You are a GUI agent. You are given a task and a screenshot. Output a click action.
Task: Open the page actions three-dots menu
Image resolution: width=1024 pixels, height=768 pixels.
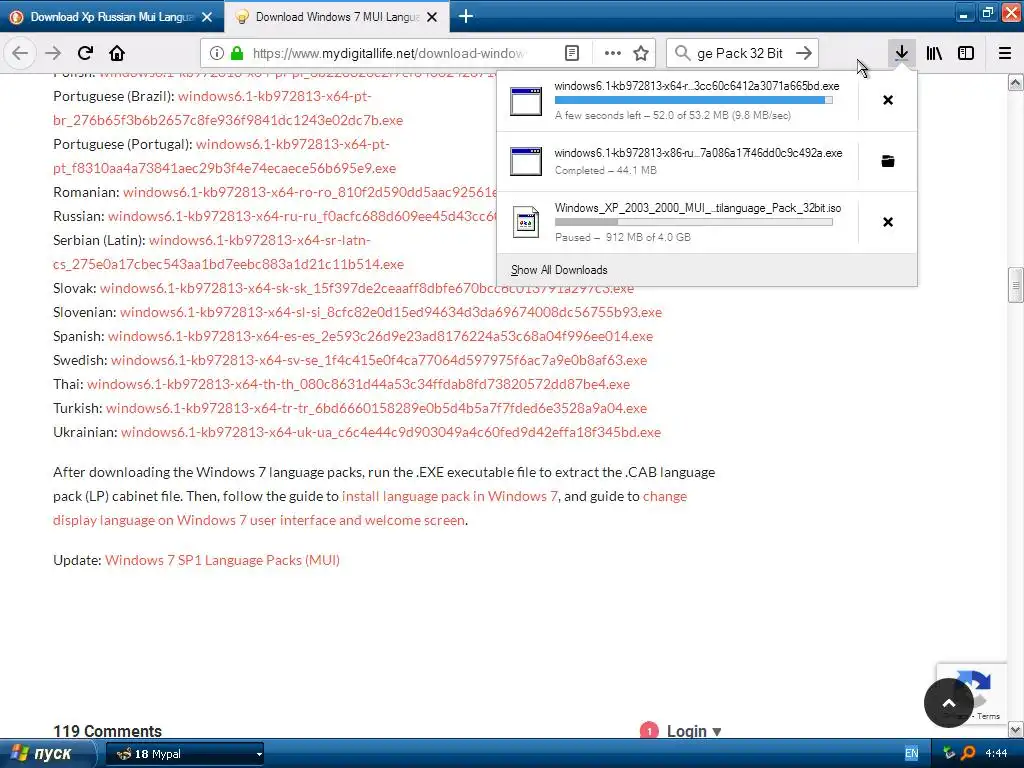tap(613, 53)
